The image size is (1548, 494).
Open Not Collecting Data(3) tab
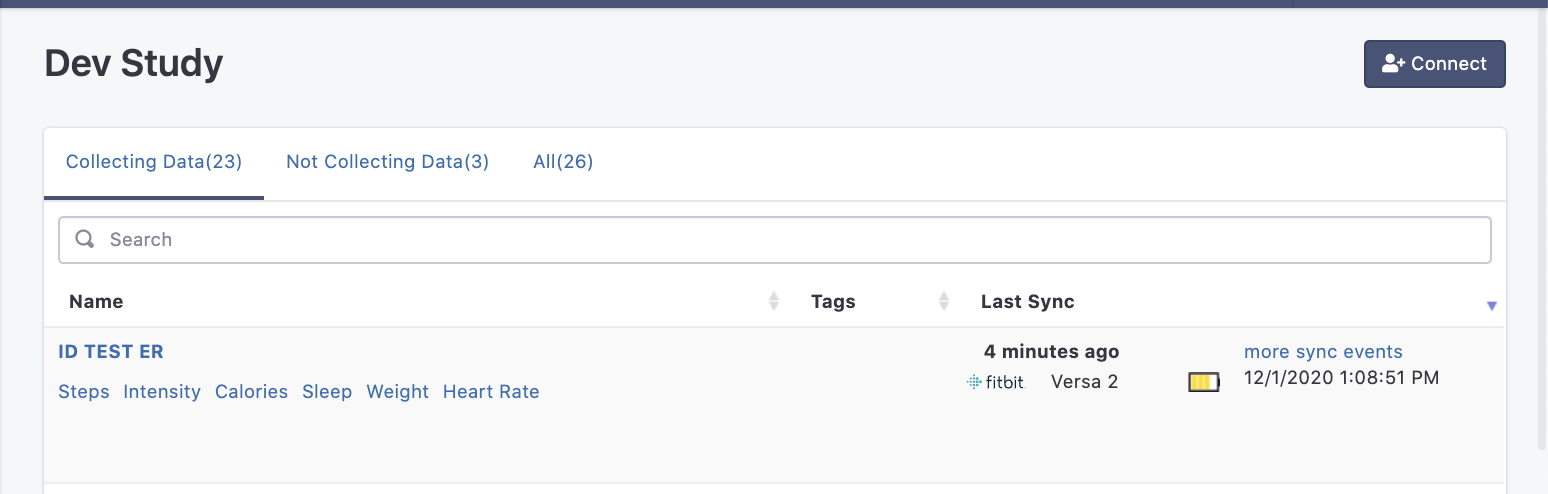click(387, 162)
